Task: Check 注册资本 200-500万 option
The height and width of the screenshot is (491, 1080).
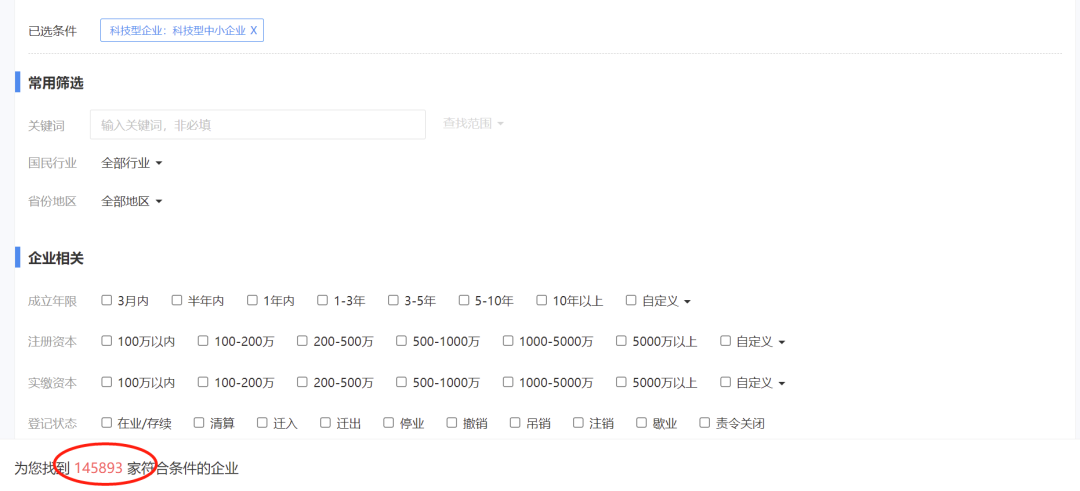Action: pyautogui.click(x=302, y=341)
